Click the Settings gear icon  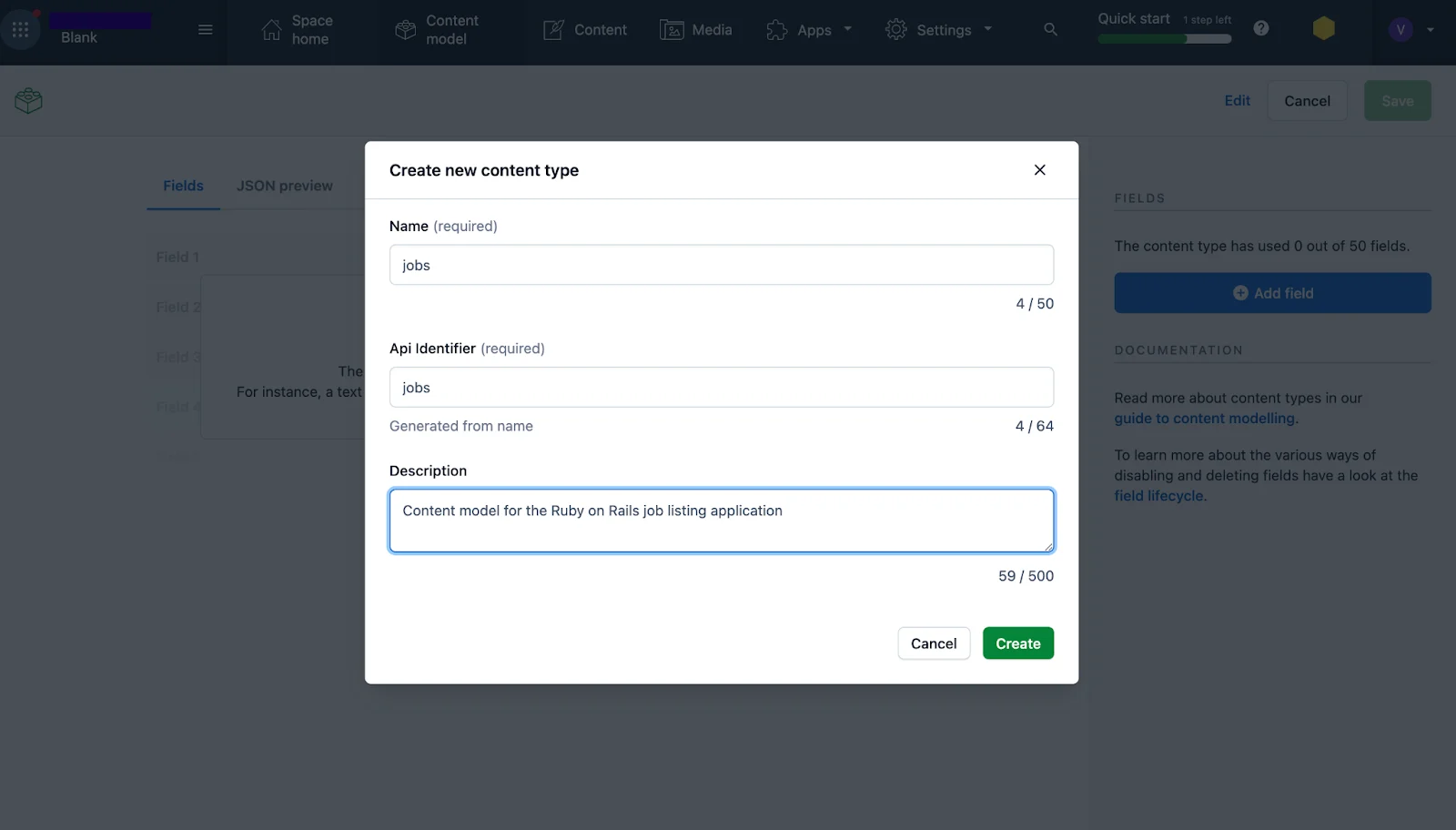pos(895,30)
